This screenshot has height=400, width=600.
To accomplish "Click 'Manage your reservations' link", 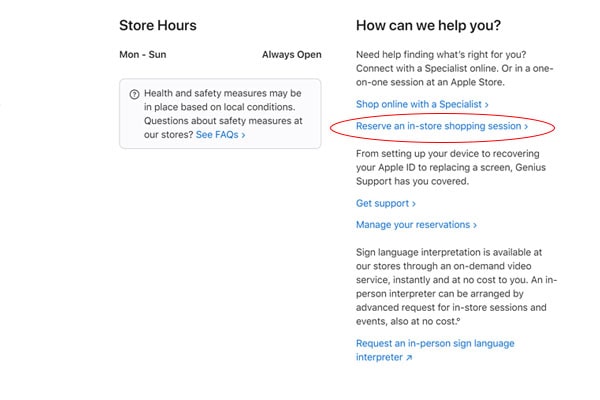I will tap(416, 225).
